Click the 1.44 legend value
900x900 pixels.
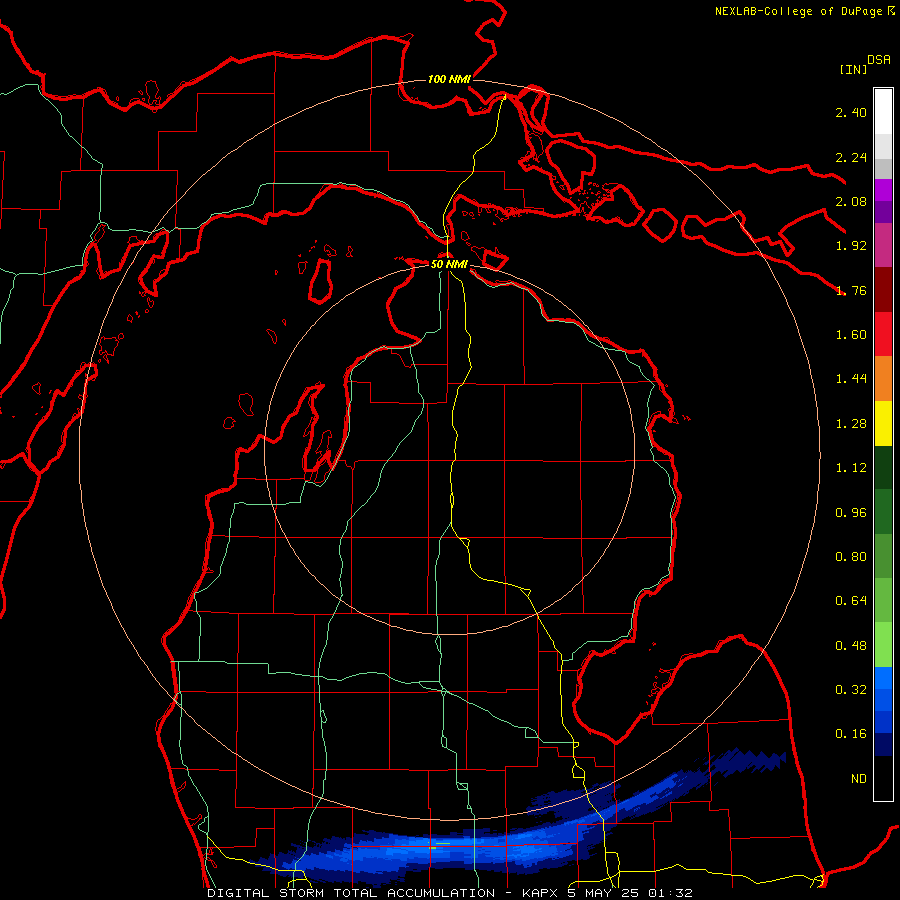click(x=851, y=379)
